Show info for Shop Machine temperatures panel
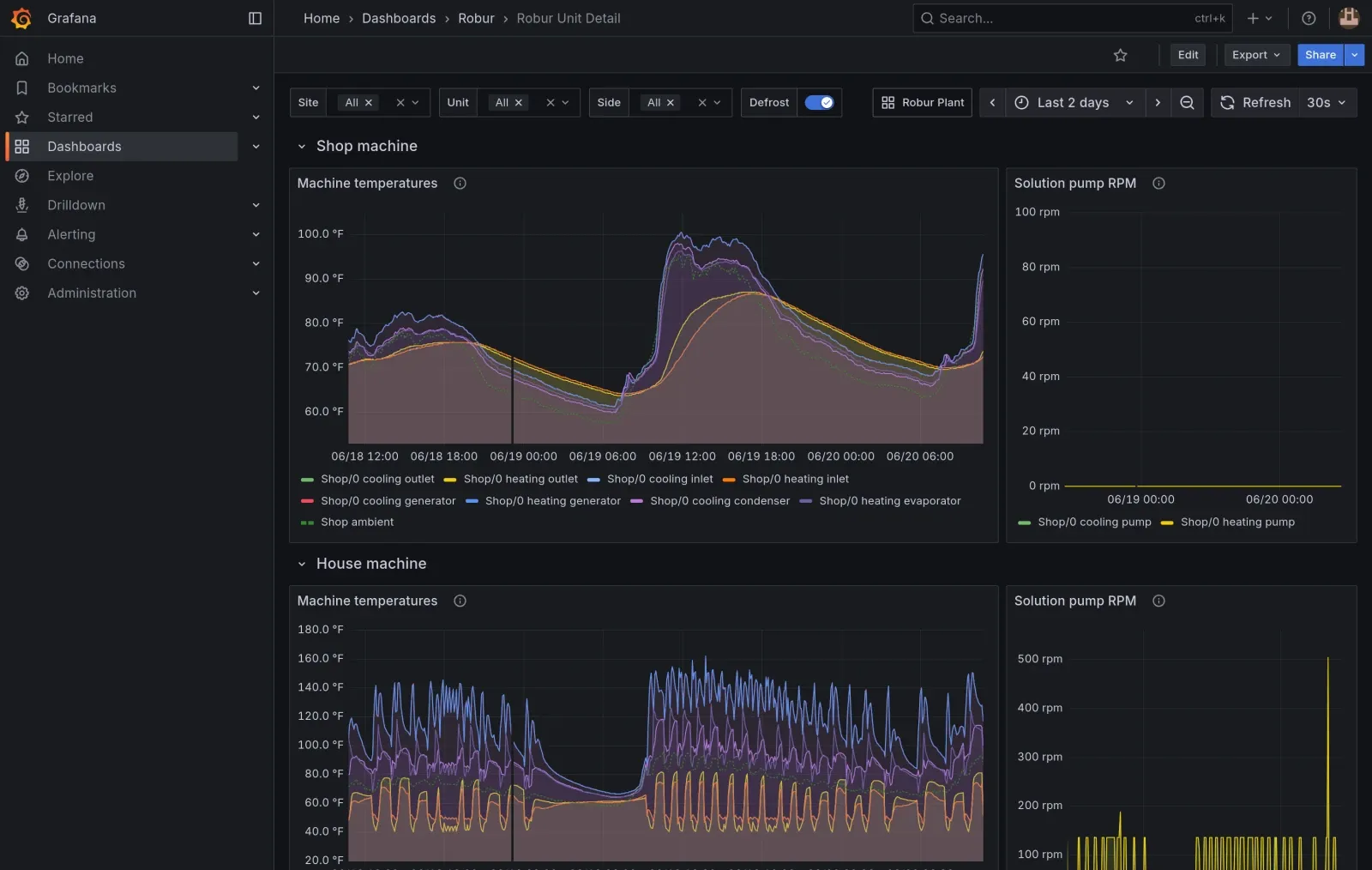The width and height of the screenshot is (1372, 870). click(x=460, y=183)
